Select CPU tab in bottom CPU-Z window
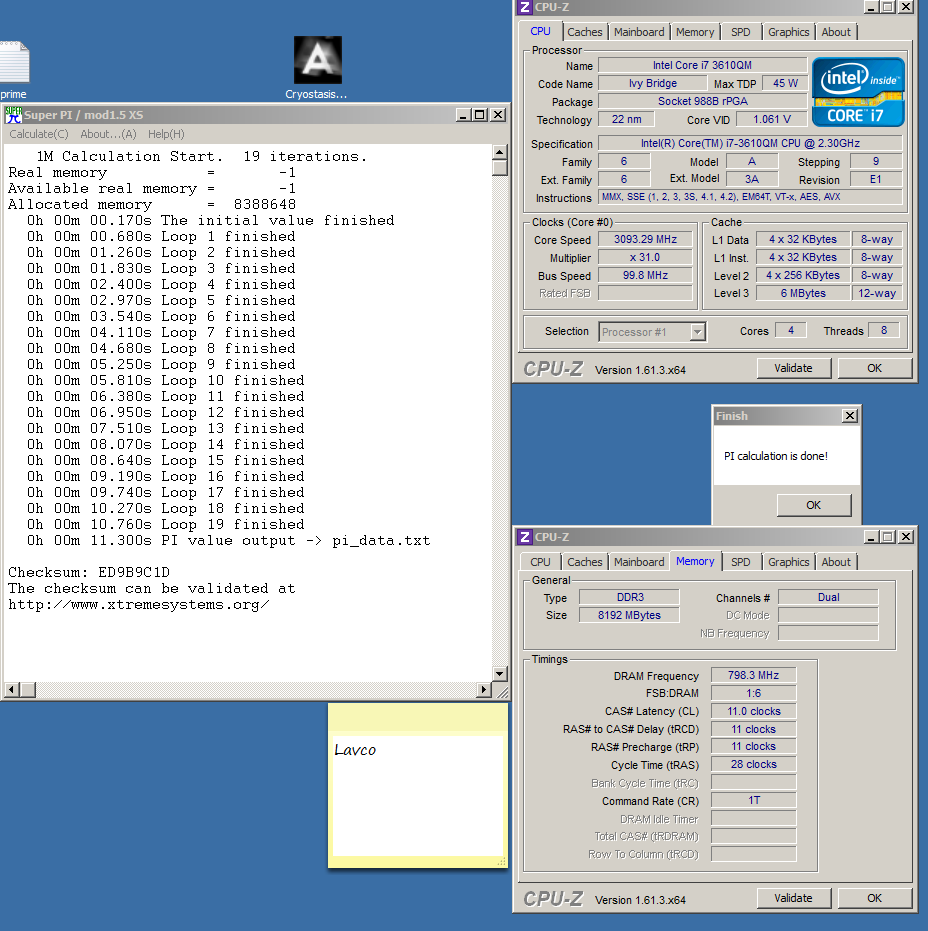Image resolution: width=928 pixels, height=931 pixels. (540, 562)
